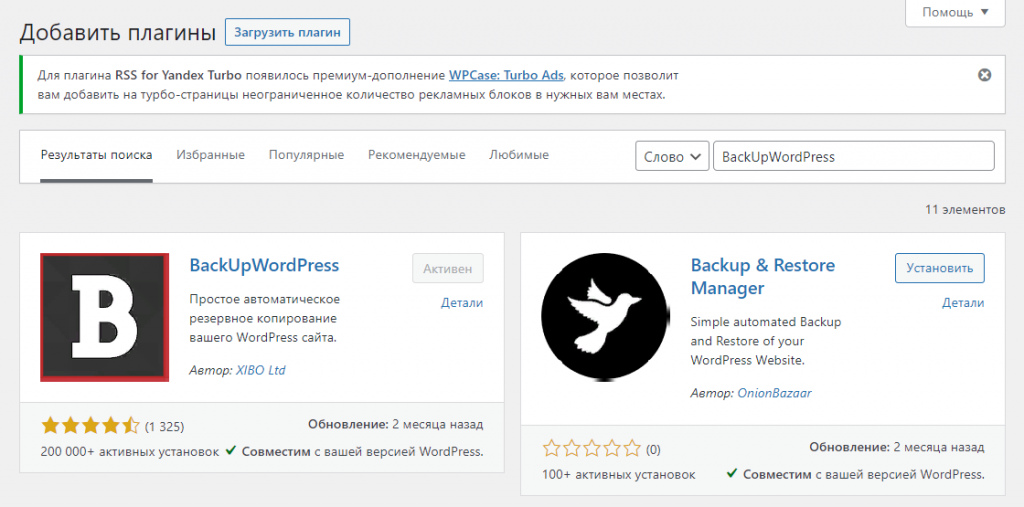This screenshot has width=1024, height=507.
Task: Switch to the Избранные tab
Action: [x=210, y=155]
